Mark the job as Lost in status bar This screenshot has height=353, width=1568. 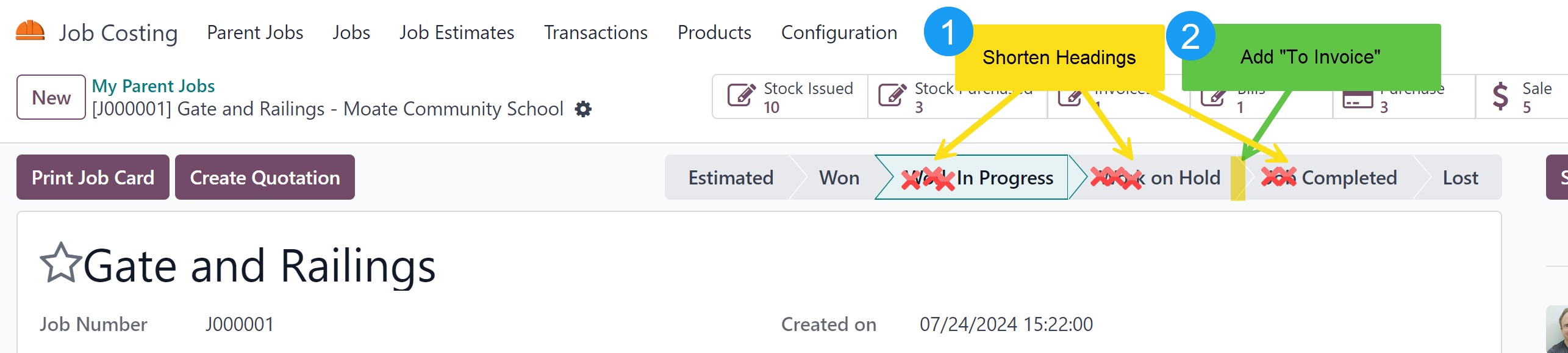1460,178
